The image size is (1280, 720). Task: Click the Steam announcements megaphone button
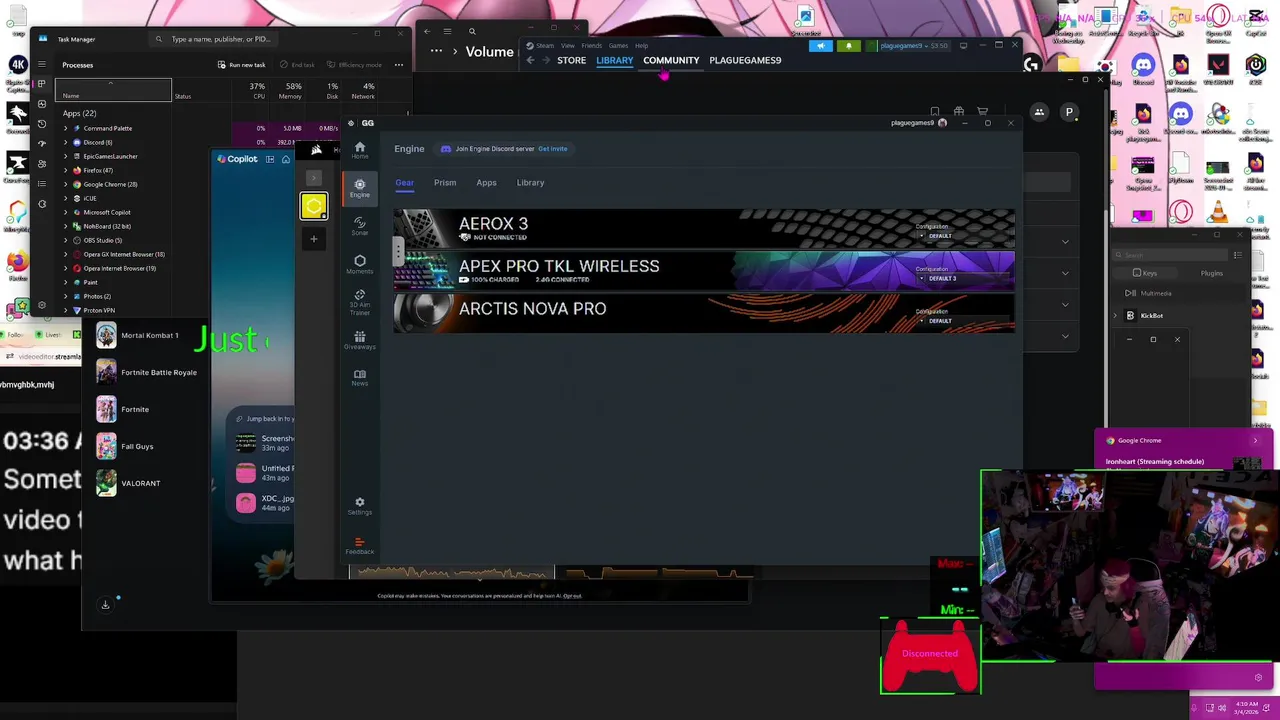click(821, 46)
